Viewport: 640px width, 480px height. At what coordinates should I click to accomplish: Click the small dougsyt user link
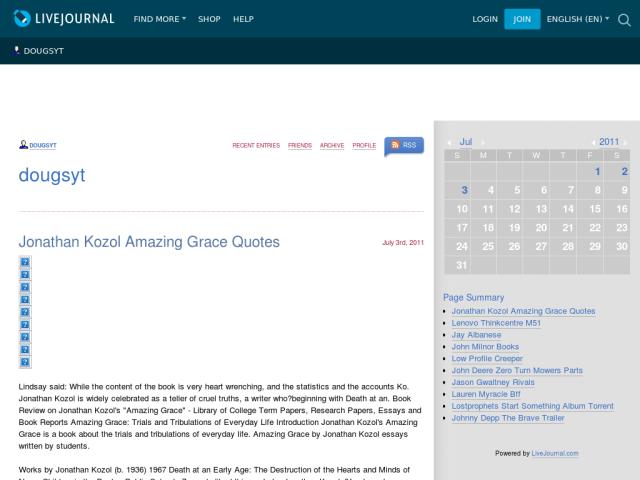[43, 145]
